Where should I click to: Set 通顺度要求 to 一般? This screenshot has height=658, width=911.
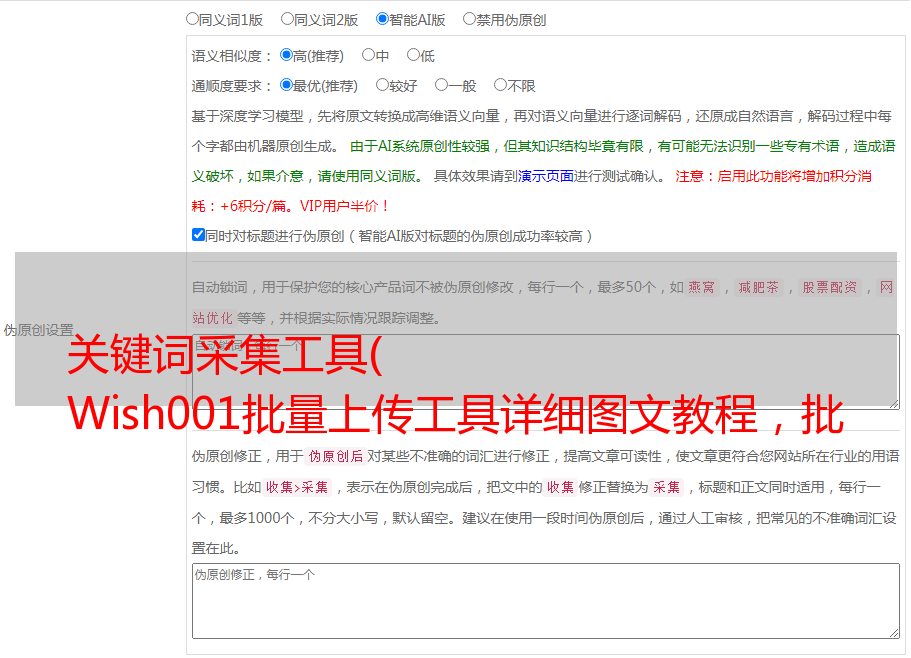tap(441, 85)
